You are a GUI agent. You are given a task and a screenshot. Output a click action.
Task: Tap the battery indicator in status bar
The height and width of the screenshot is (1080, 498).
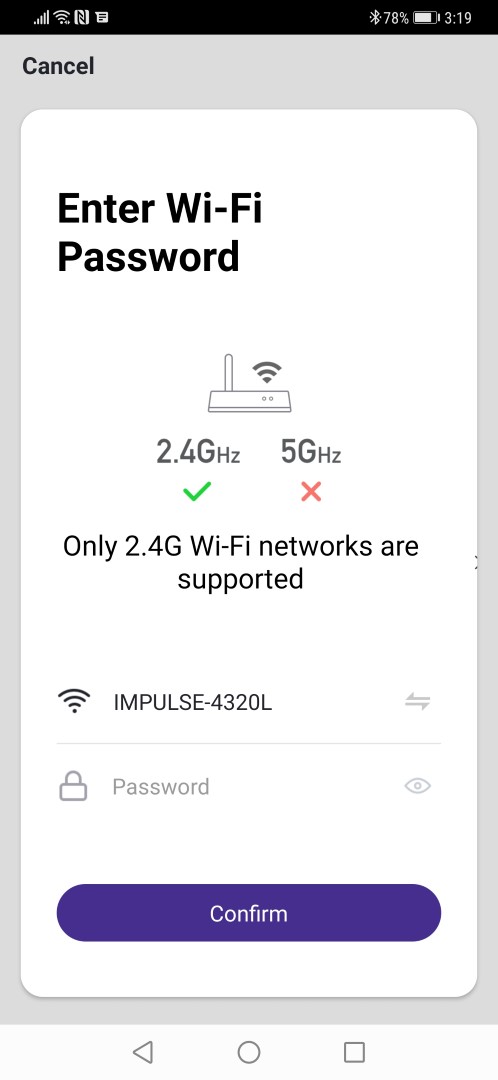pyautogui.click(x=426, y=17)
